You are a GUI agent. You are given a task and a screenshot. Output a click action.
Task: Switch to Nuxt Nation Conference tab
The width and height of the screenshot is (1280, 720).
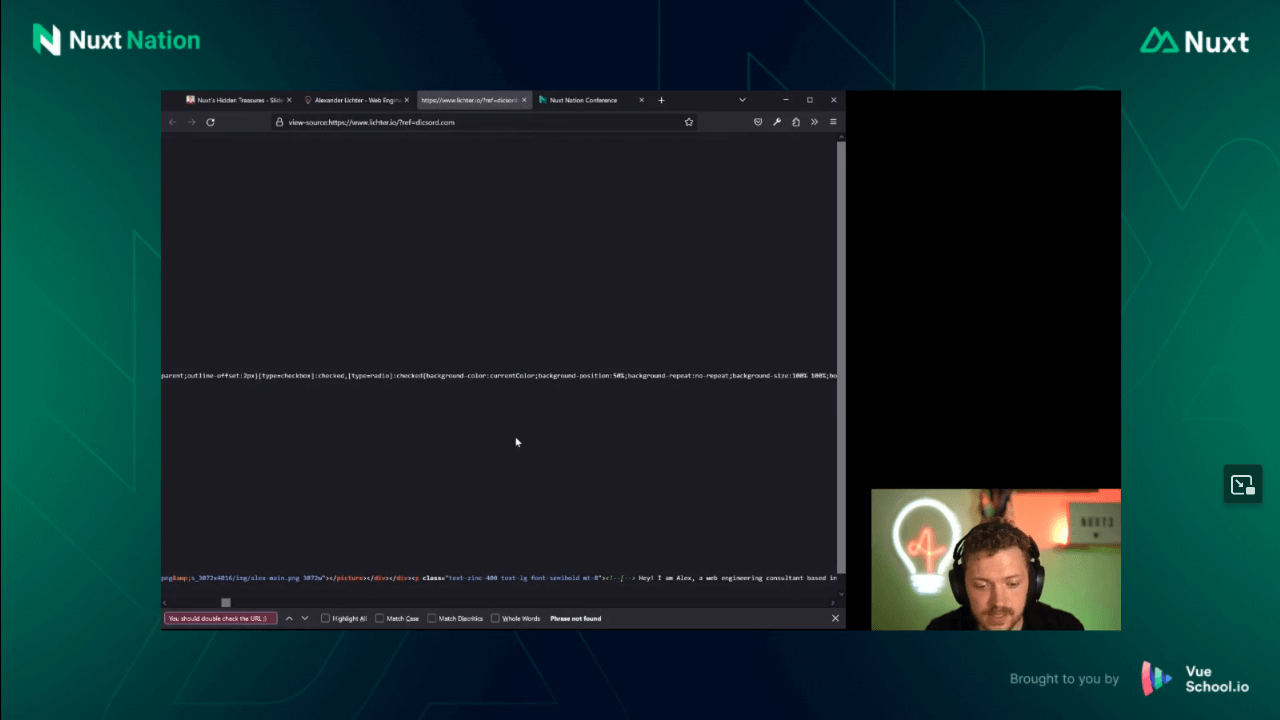(584, 100)
